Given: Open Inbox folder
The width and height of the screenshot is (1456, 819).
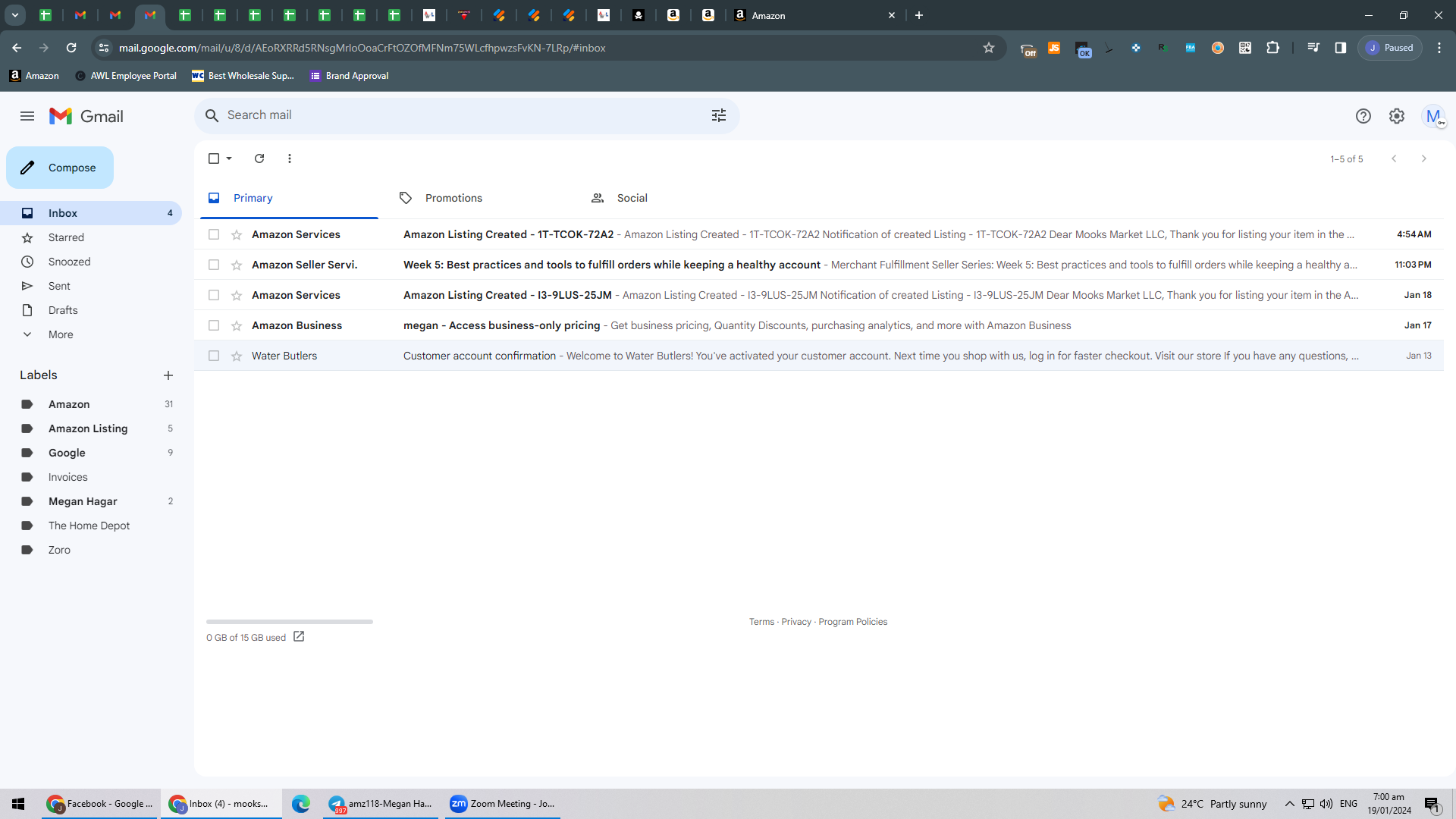Looking at the screenshot, I should tap(91, 213).
